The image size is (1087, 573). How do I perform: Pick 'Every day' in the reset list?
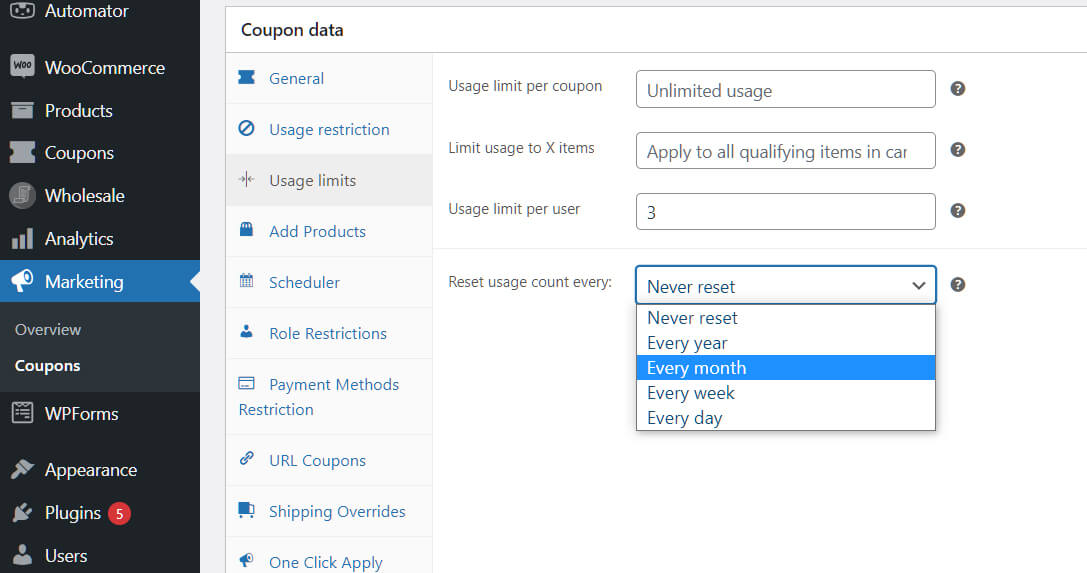tap(785, 418)
